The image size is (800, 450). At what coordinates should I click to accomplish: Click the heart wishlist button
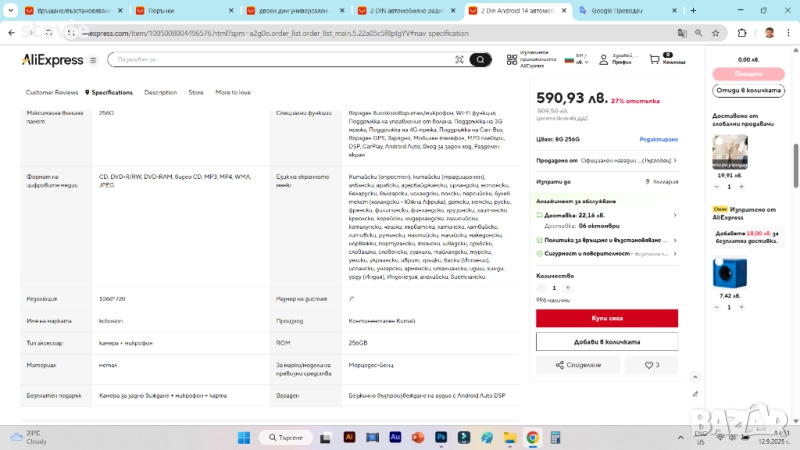click(x=652, y=365)
